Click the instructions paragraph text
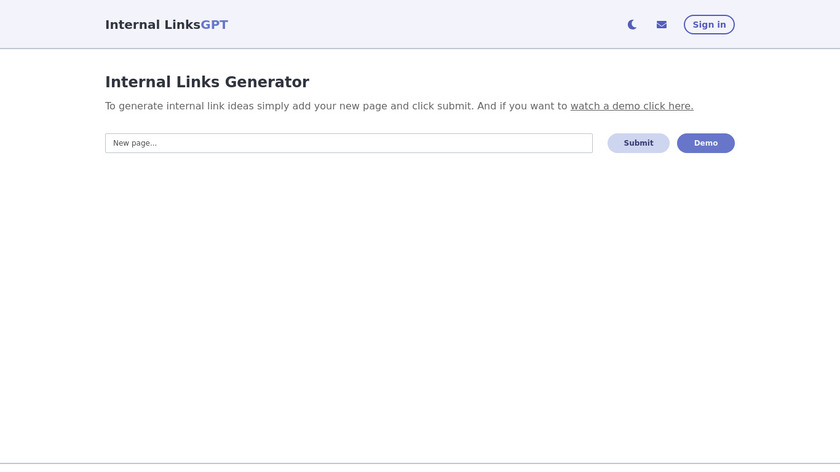 [336, 106]
